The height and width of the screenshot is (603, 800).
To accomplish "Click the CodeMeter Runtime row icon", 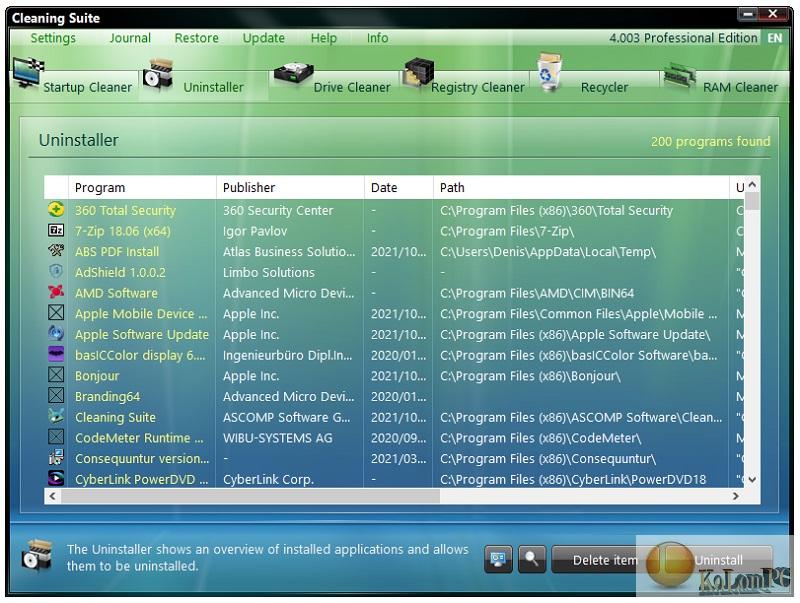I will [56, 437].
